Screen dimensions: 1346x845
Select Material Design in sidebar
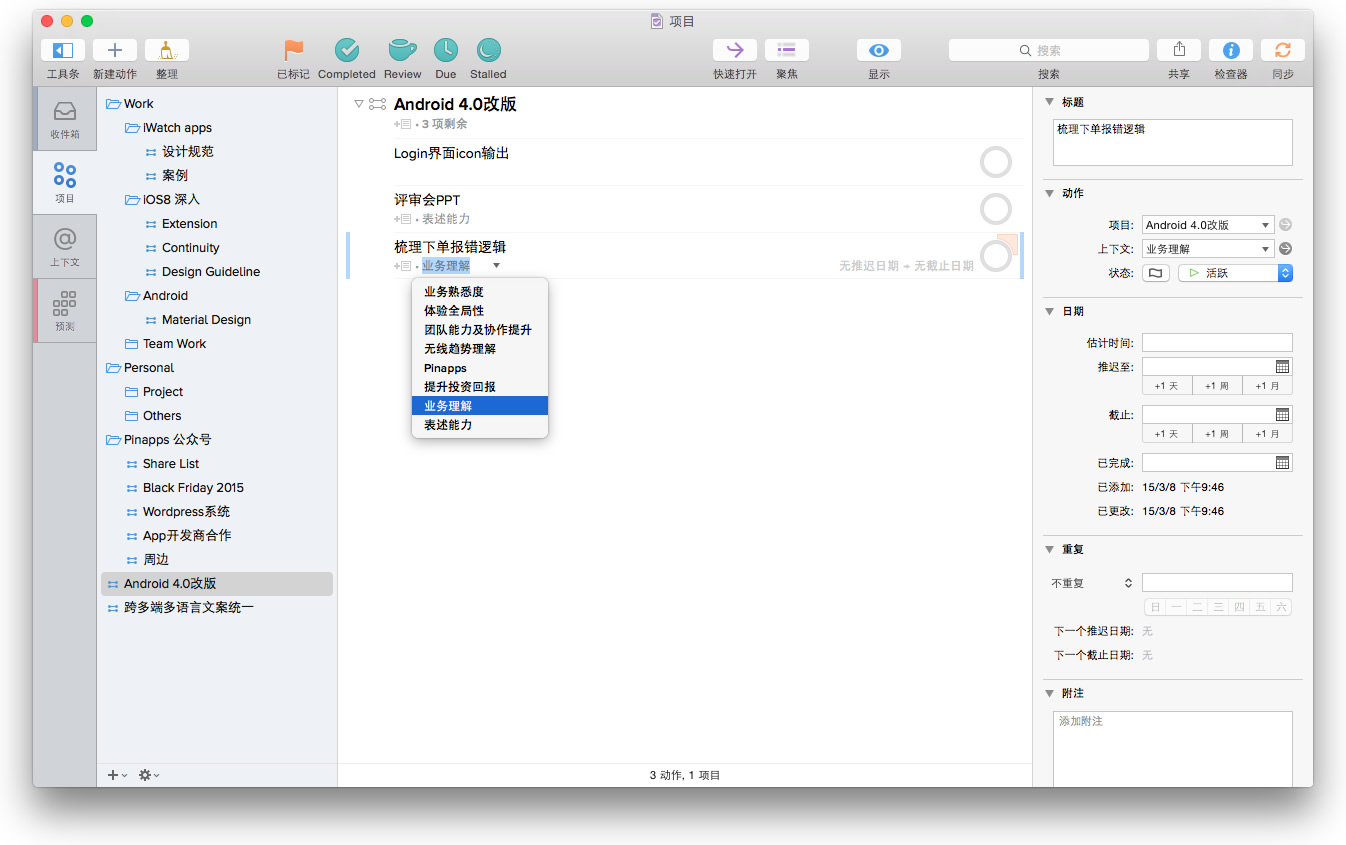pyautogui.click(x=206, y=320)
